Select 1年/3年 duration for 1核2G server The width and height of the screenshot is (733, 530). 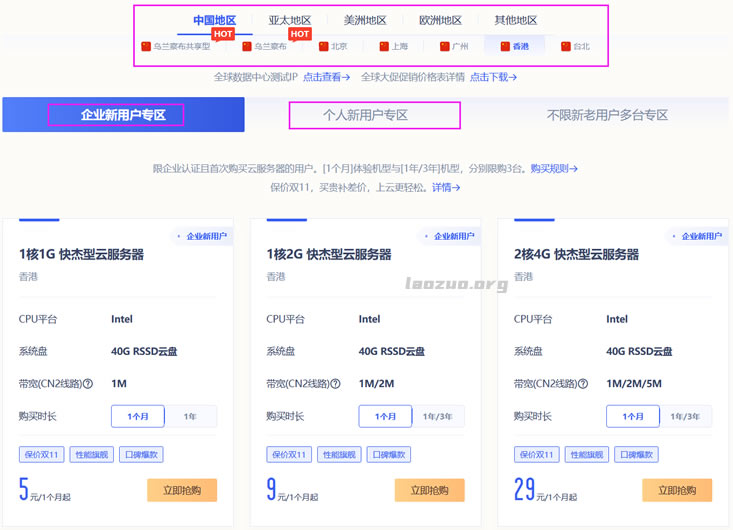437,416
